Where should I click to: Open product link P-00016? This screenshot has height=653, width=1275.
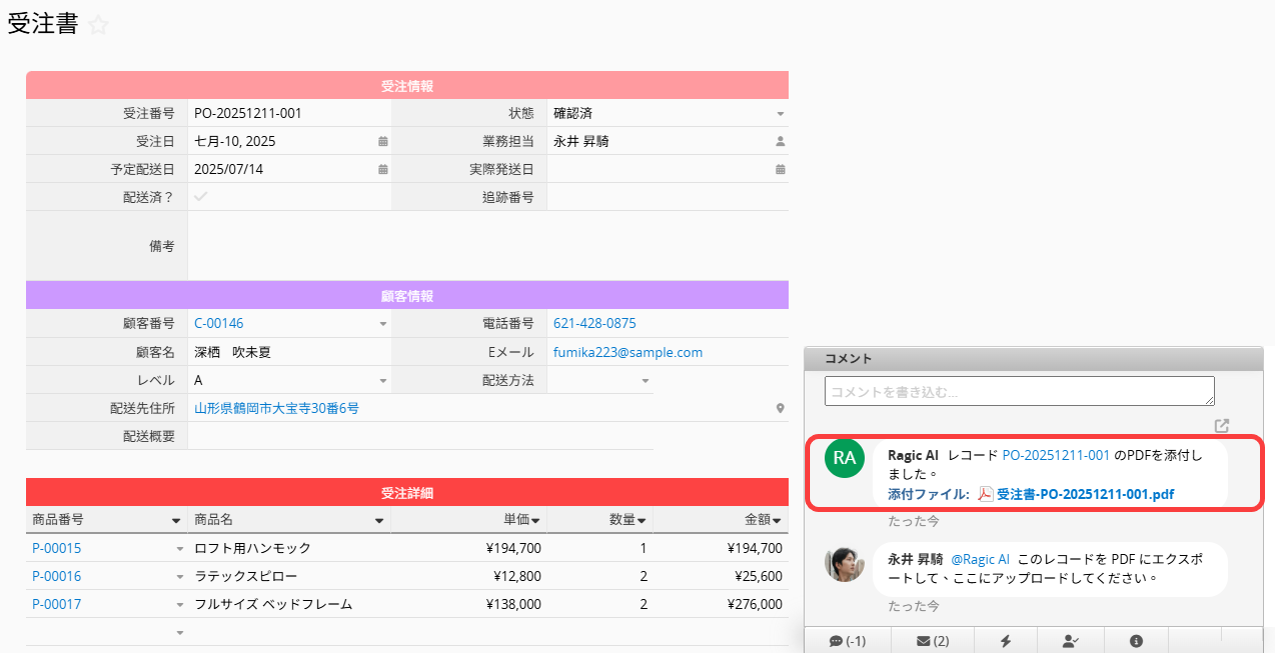coord(57,576)
